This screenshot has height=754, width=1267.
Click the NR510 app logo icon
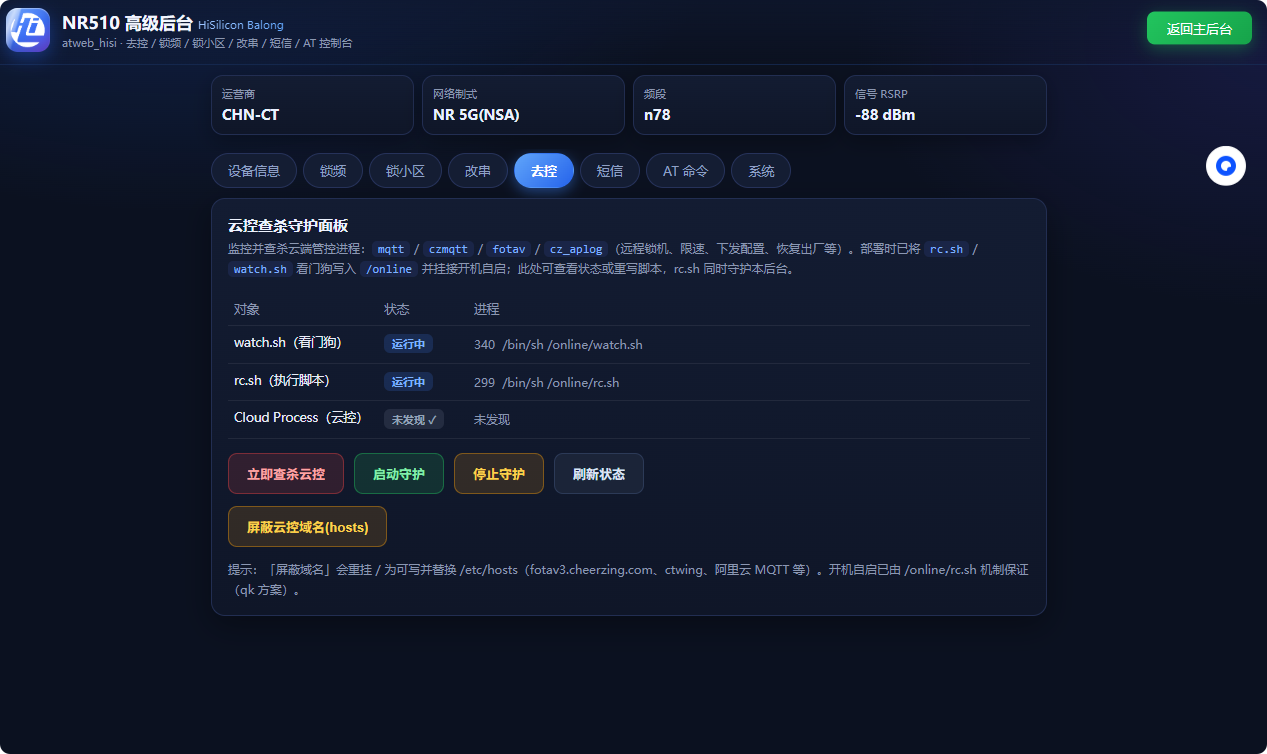point(28,30)
